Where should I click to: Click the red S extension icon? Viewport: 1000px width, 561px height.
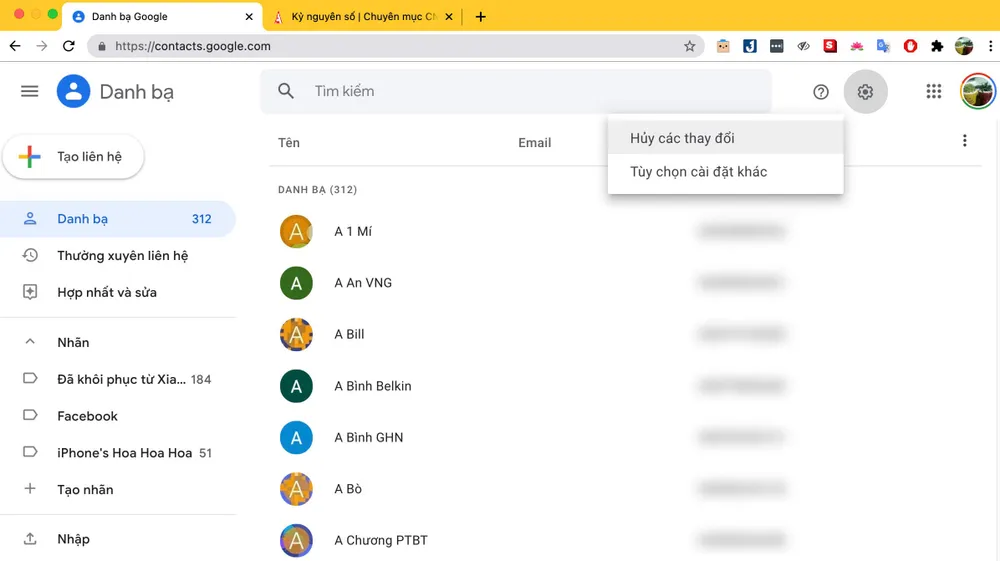(830, 46)
